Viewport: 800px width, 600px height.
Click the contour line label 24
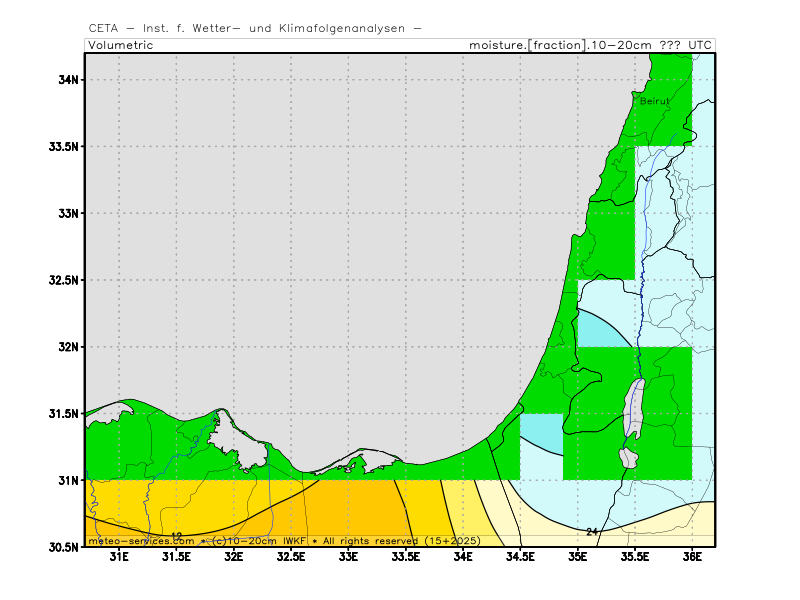click(592, 531)
